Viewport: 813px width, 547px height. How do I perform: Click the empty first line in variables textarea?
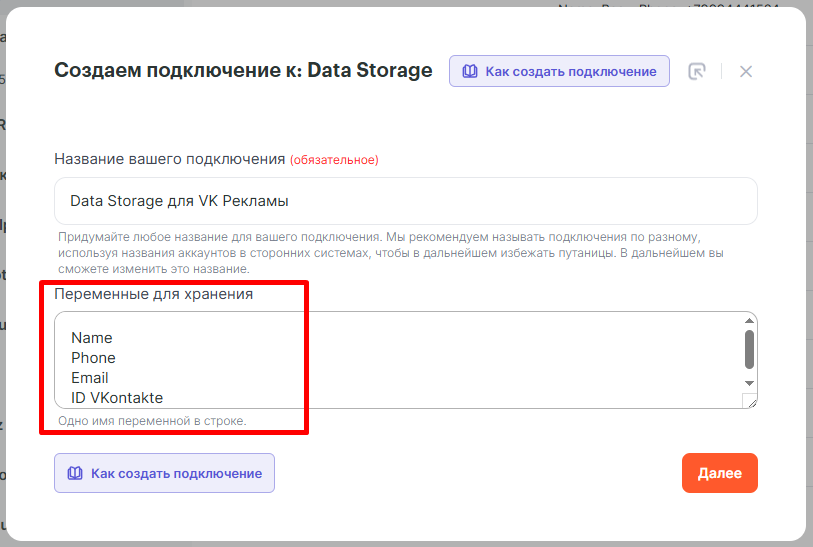pyautogui.click(x=200, y=321)
